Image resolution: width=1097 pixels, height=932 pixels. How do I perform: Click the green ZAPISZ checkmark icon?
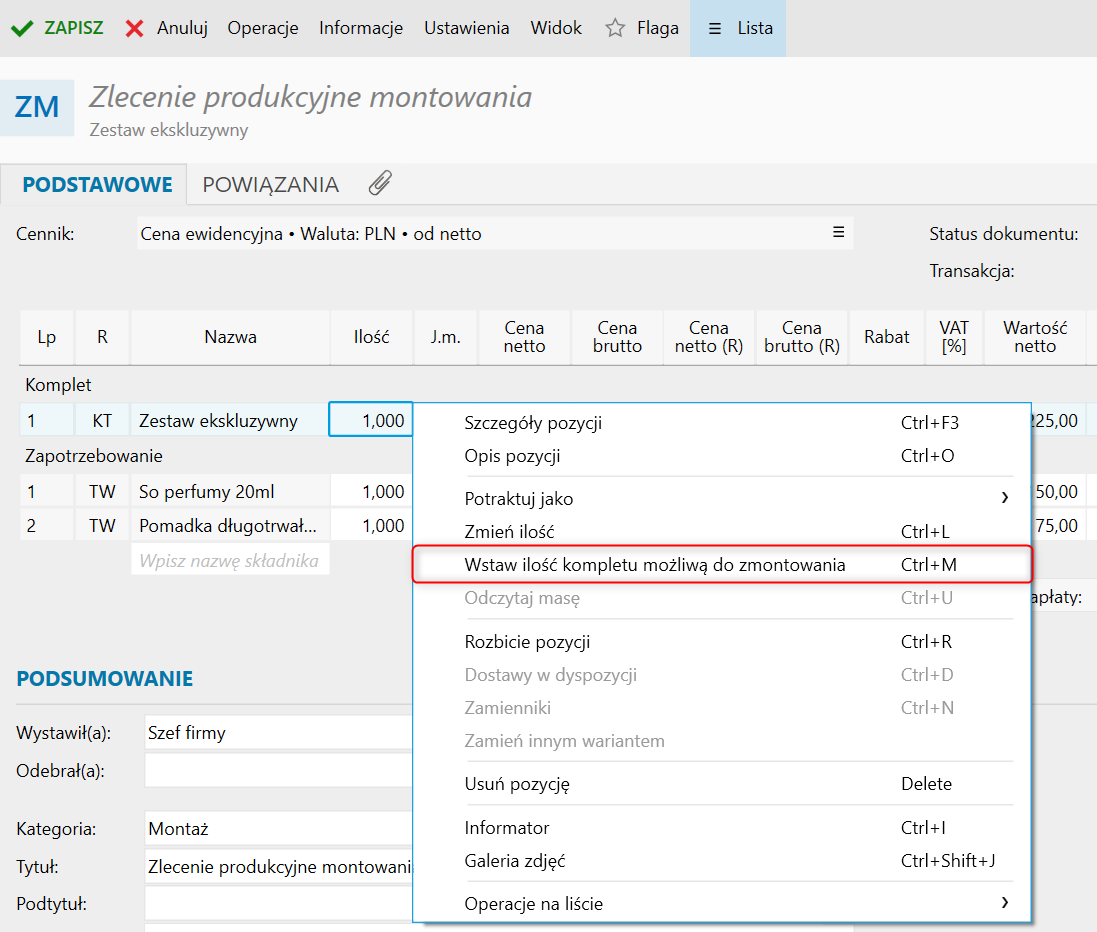pyautogui.click(x=22, y=28)
